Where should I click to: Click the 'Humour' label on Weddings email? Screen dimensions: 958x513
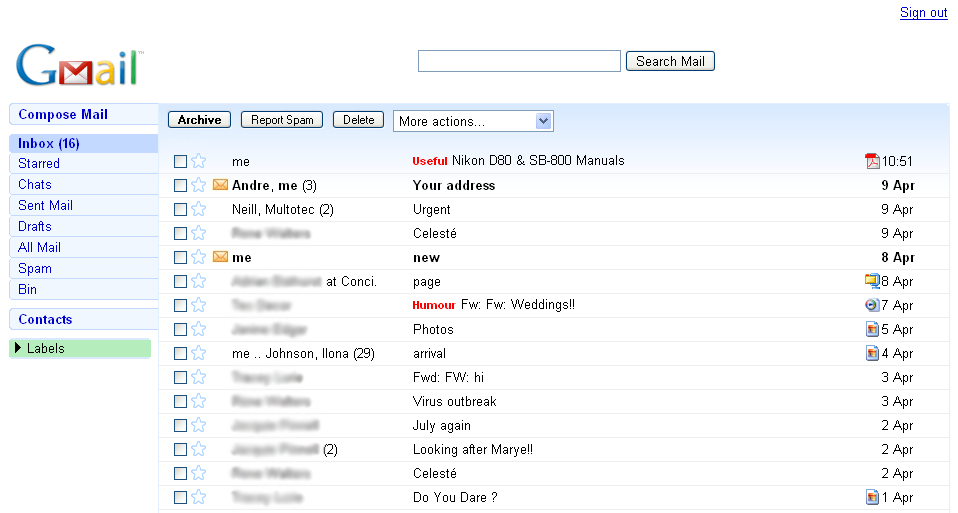click(434, 305)
